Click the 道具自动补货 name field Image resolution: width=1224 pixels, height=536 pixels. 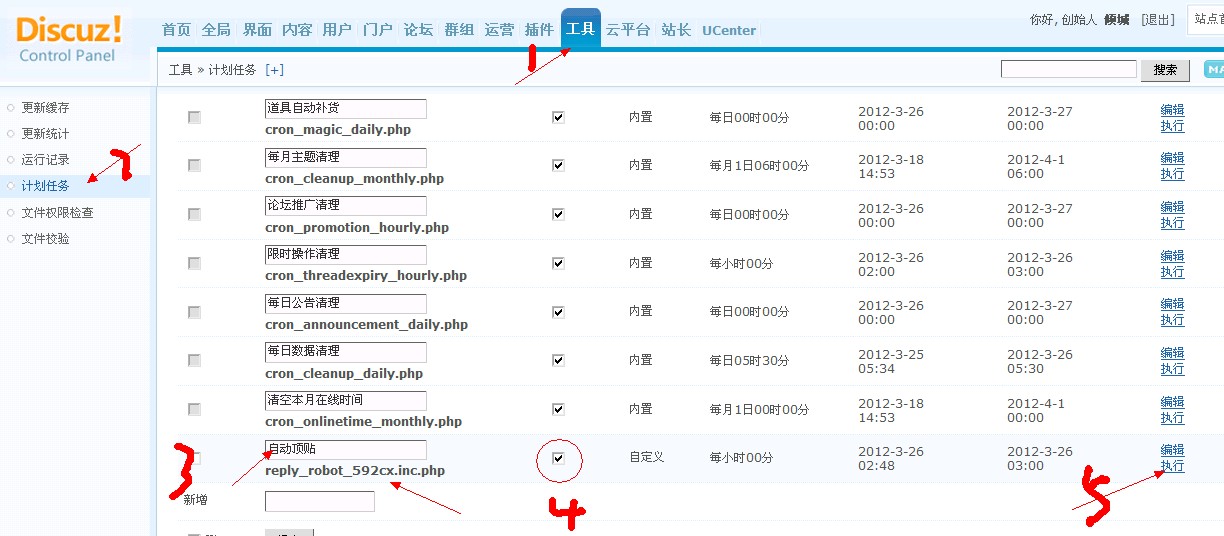tap(346, 109)
